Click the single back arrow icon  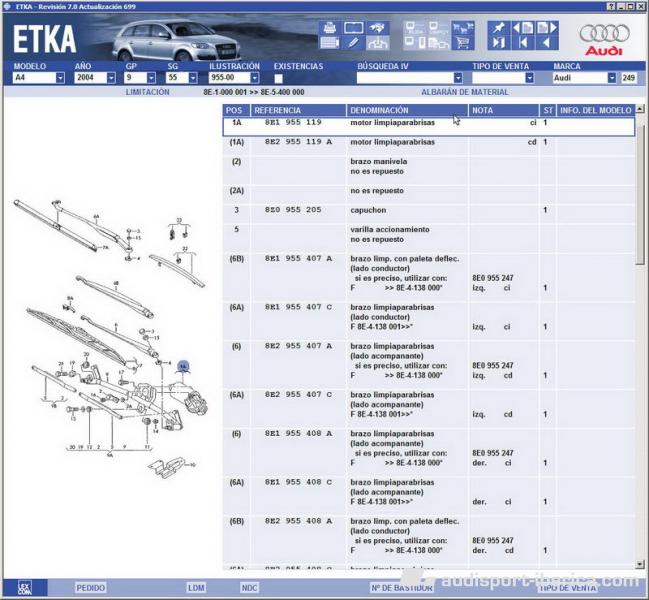(x=547, y=43)
